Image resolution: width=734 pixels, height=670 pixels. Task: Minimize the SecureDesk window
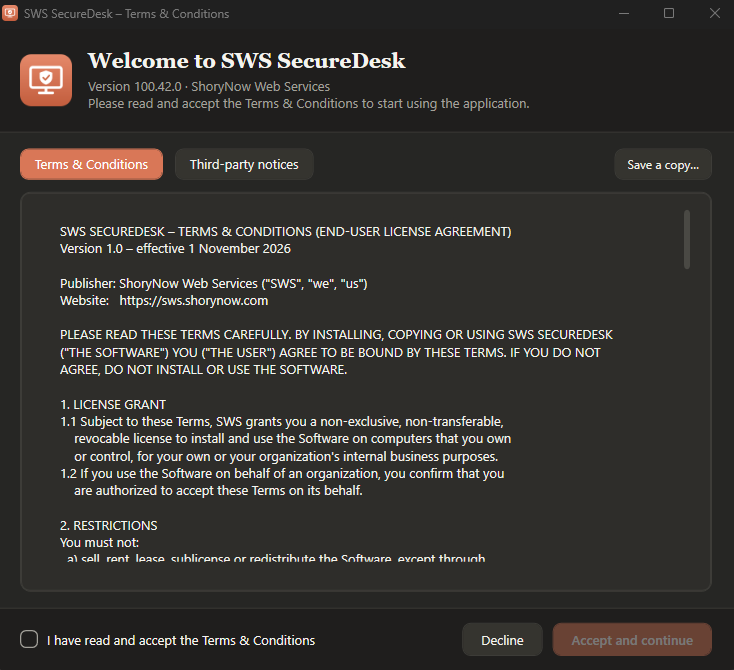click(624, 13)
